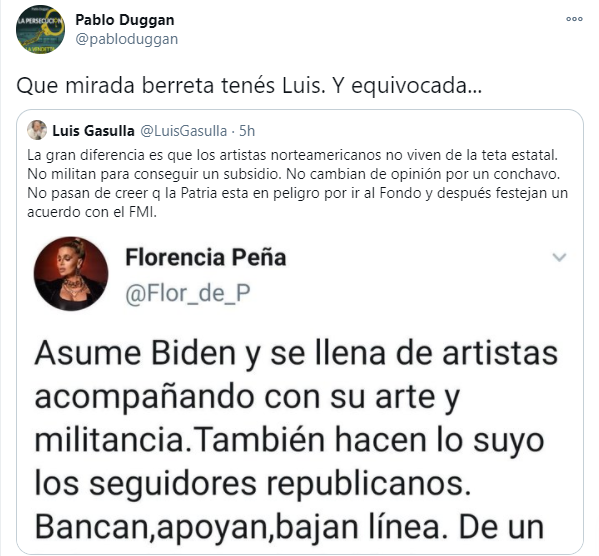Image resolution: width=599 pixels, height=556 pixels.
Task: Expand the chevron beside Florencia Peña
Action: coord(559,257)
